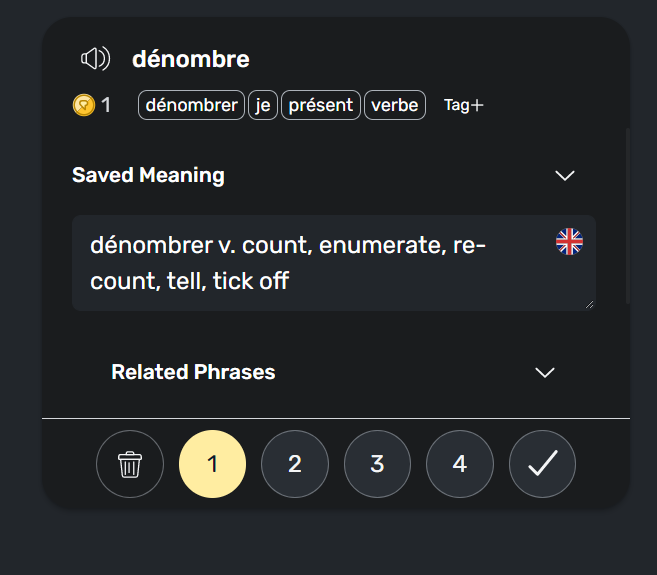Click the UK flag language icon

(x=569, y=241)
